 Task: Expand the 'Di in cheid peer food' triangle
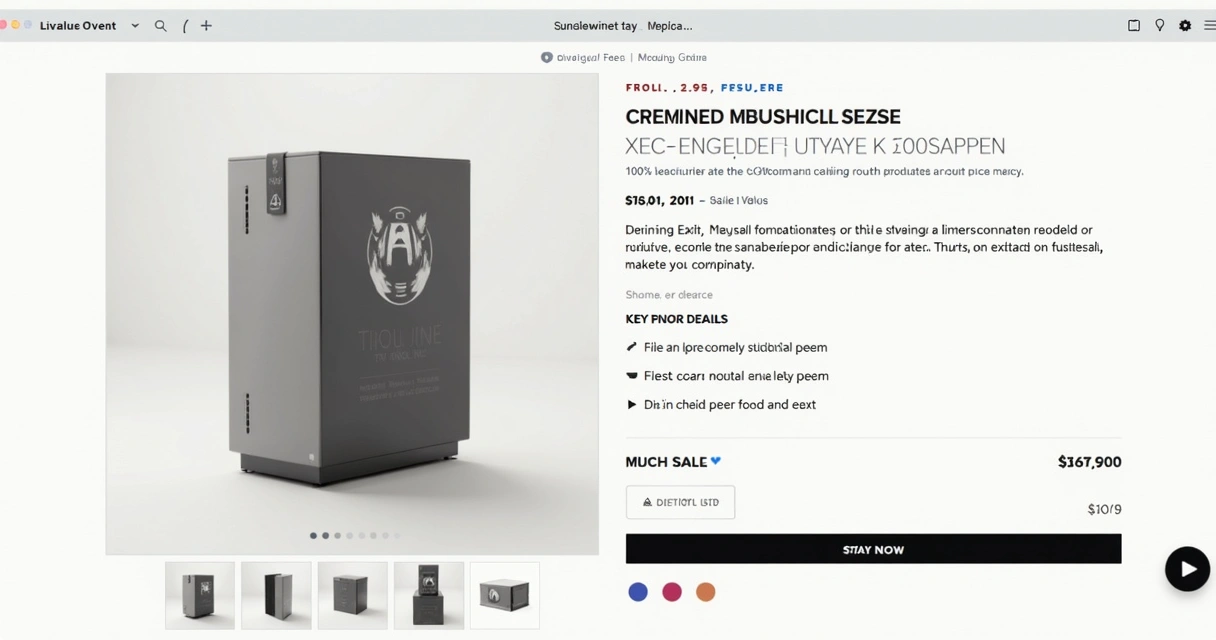631,405
